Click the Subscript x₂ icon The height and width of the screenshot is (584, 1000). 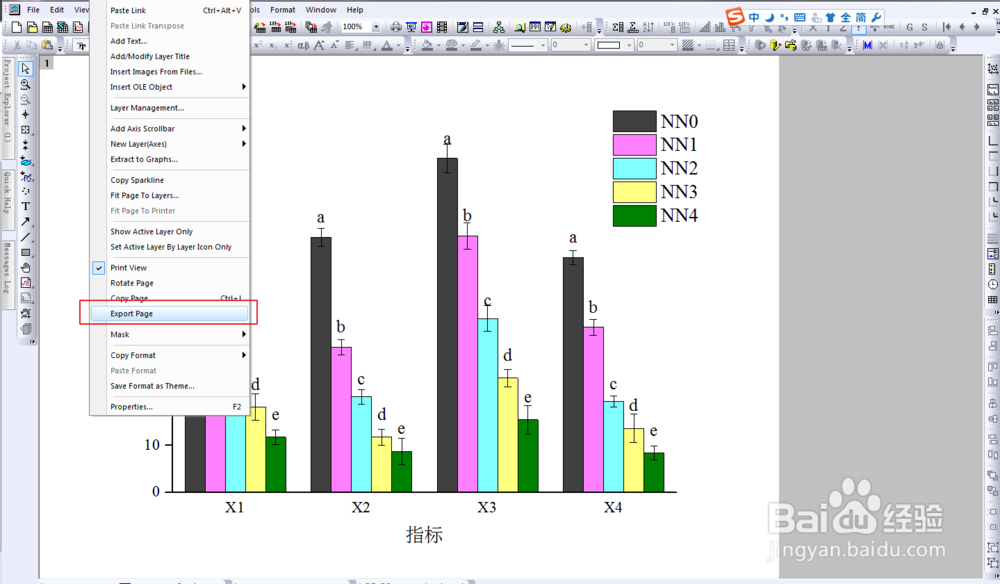(x=273, y=45)
